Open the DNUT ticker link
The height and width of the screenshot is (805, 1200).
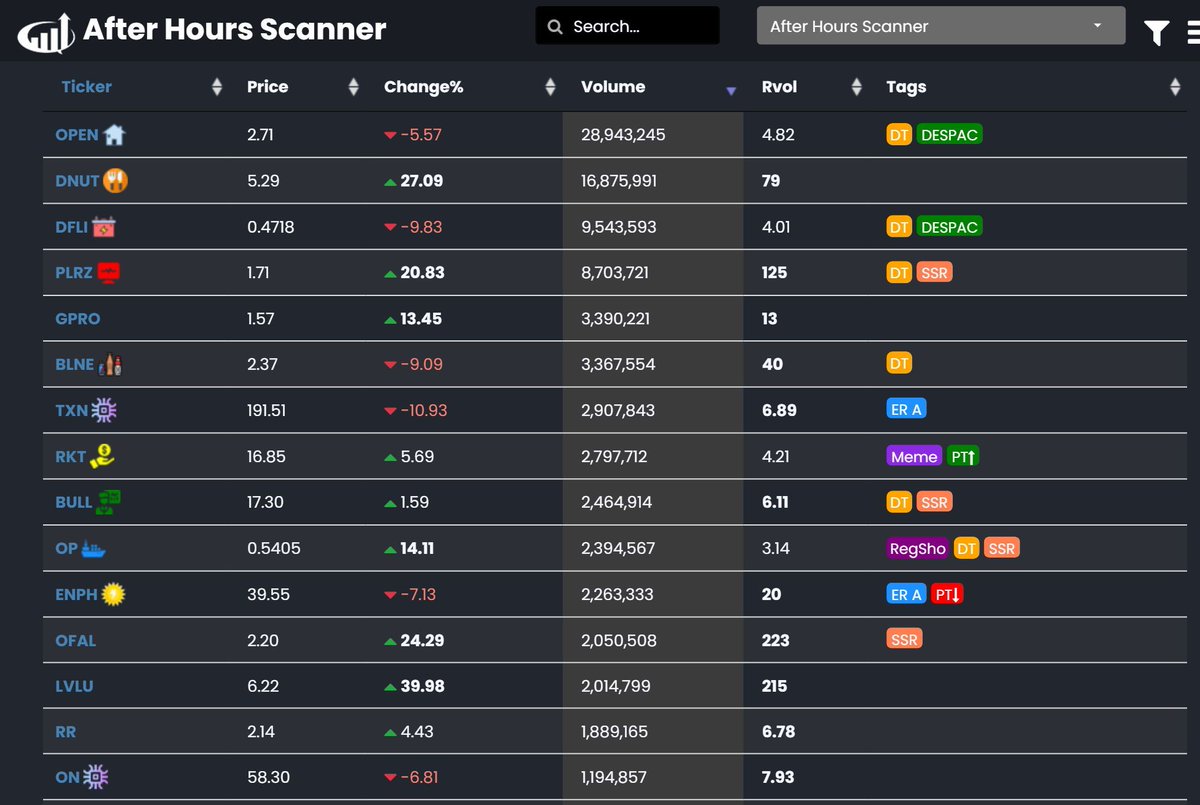[77, 181]
